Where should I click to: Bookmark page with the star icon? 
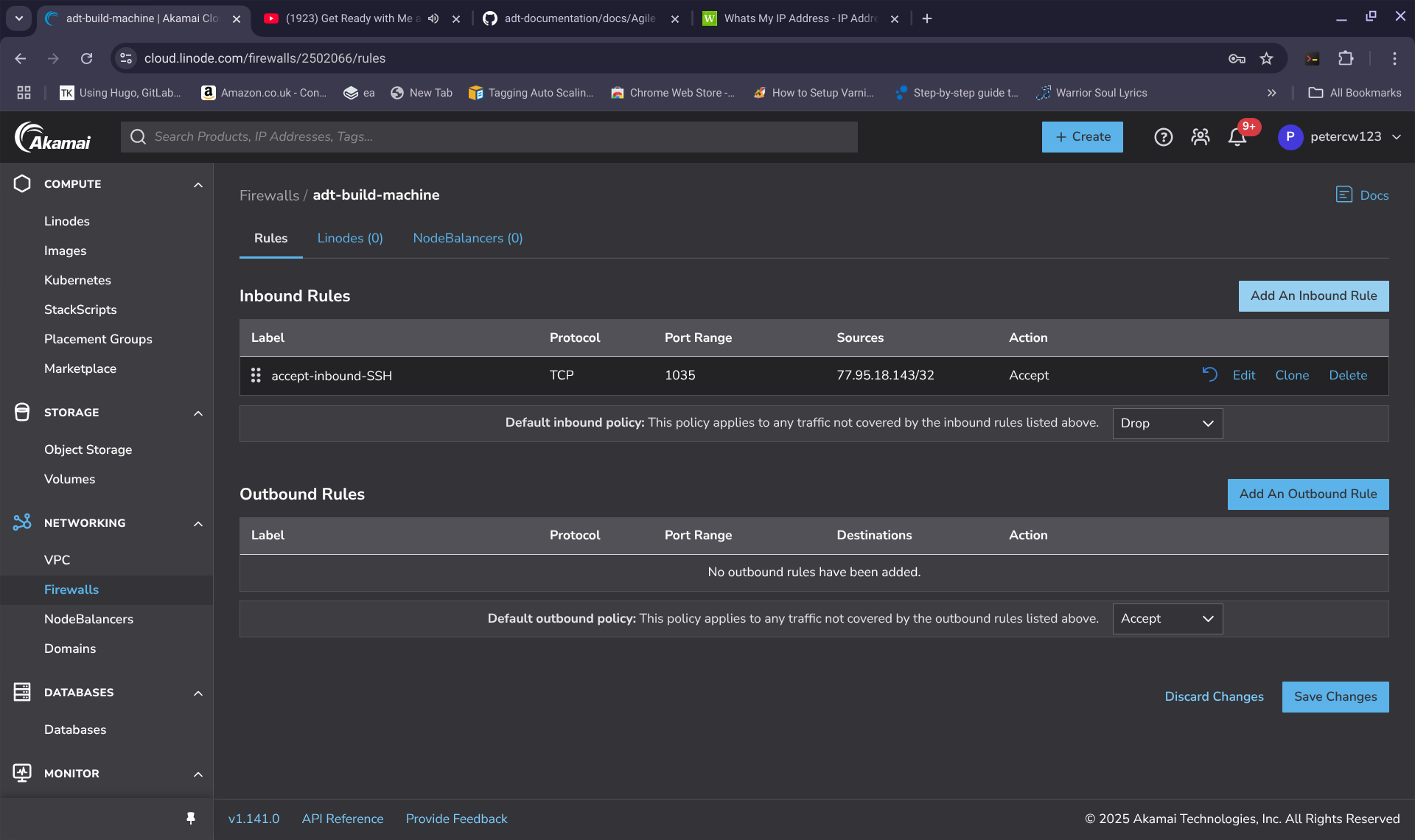[x=1266, y=58]
